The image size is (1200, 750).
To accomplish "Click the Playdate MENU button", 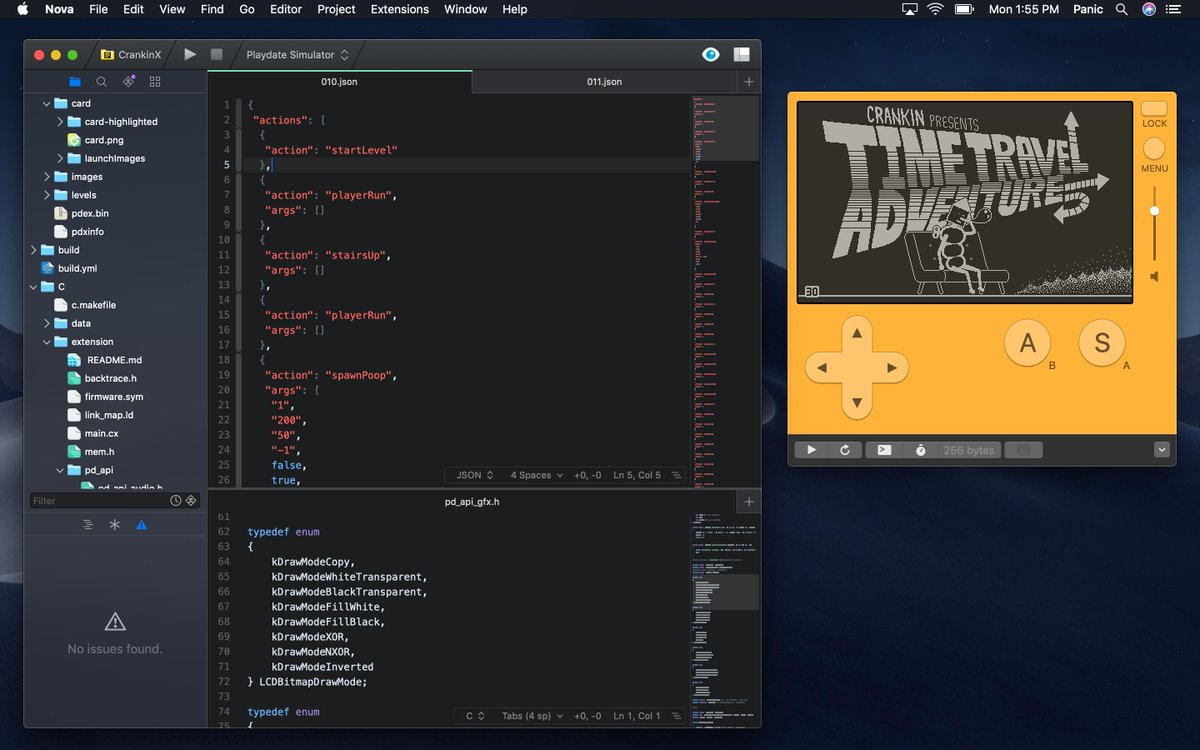I will (x=1154, y=149).
